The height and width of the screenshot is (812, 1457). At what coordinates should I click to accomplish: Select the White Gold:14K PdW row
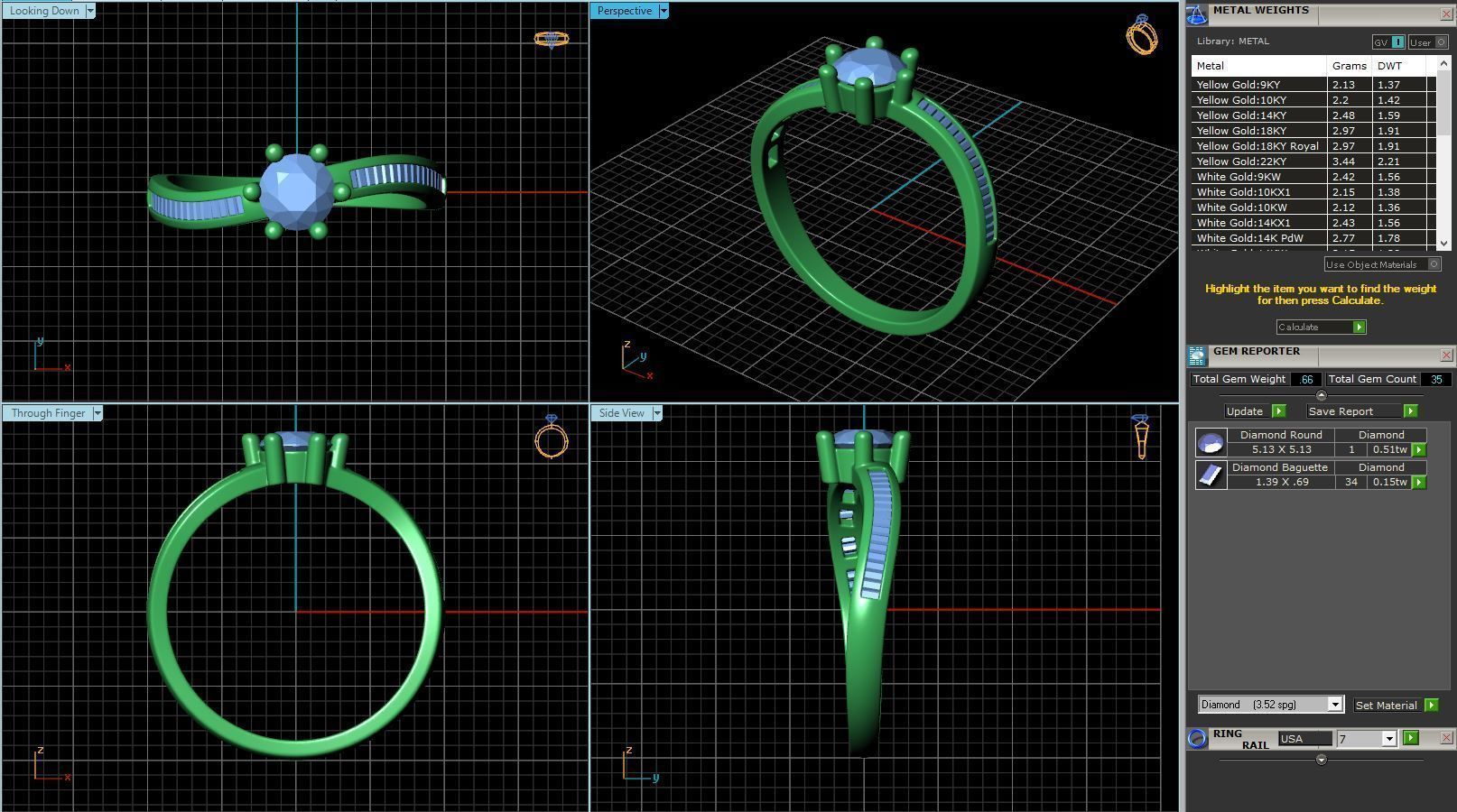click(x=1313, y=238)
